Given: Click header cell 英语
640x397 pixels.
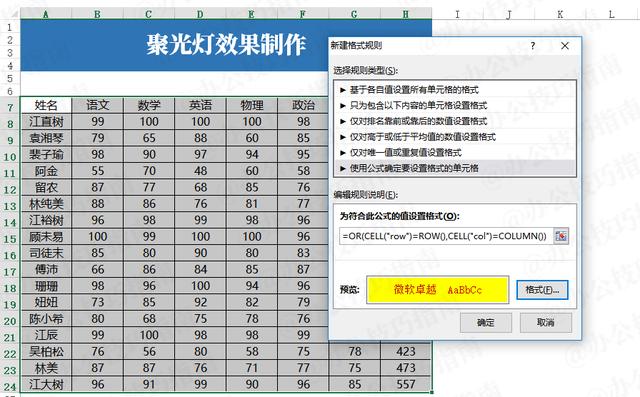Looking at the screenshot, I should pos(200,105).
